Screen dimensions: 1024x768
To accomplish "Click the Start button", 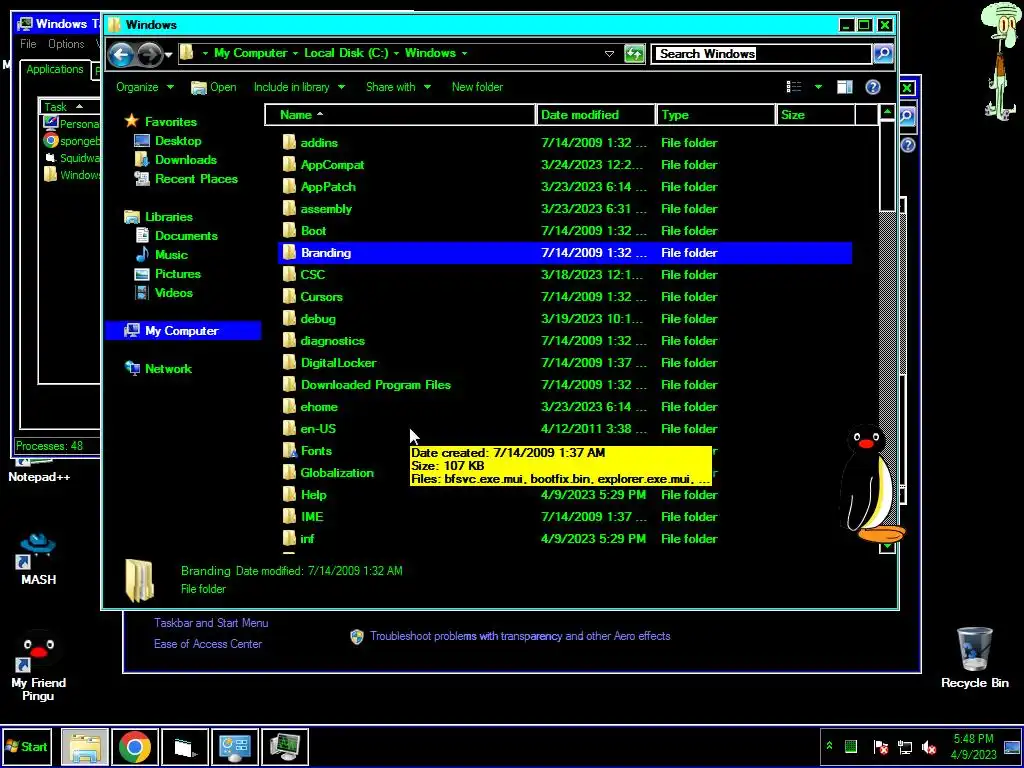I will (x=27, y=746).
